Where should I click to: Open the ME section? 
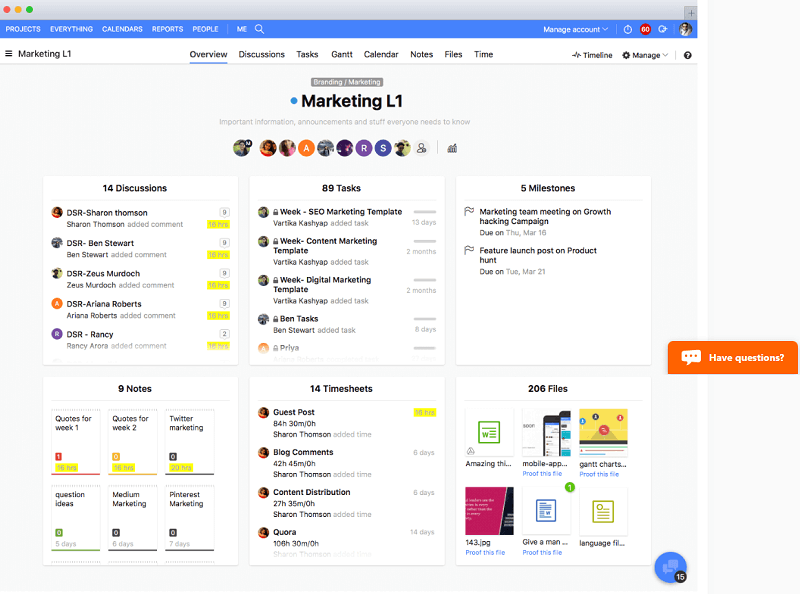(x=242, y=29)
